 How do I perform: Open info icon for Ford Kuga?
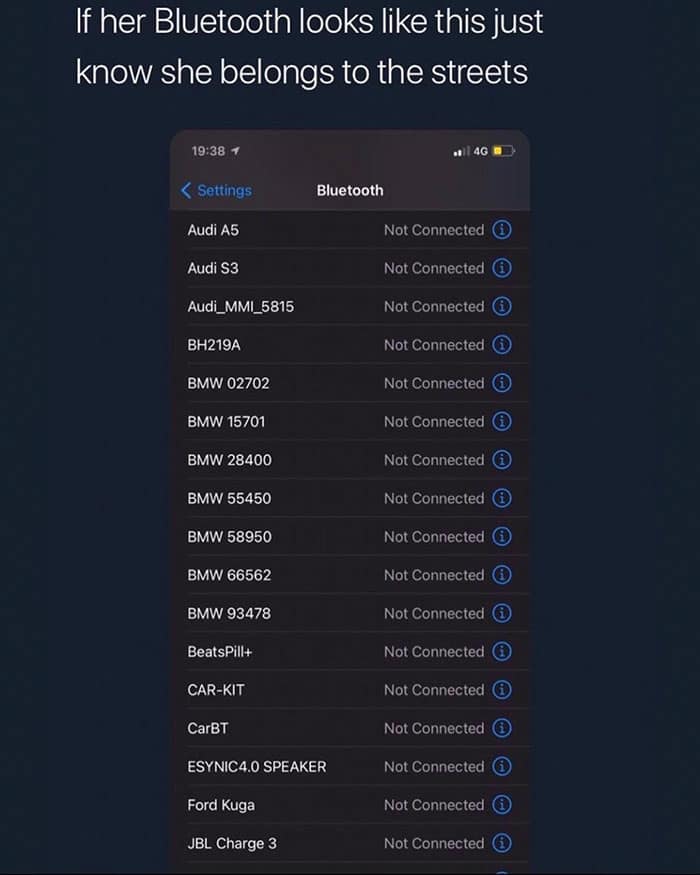(503, 805)
